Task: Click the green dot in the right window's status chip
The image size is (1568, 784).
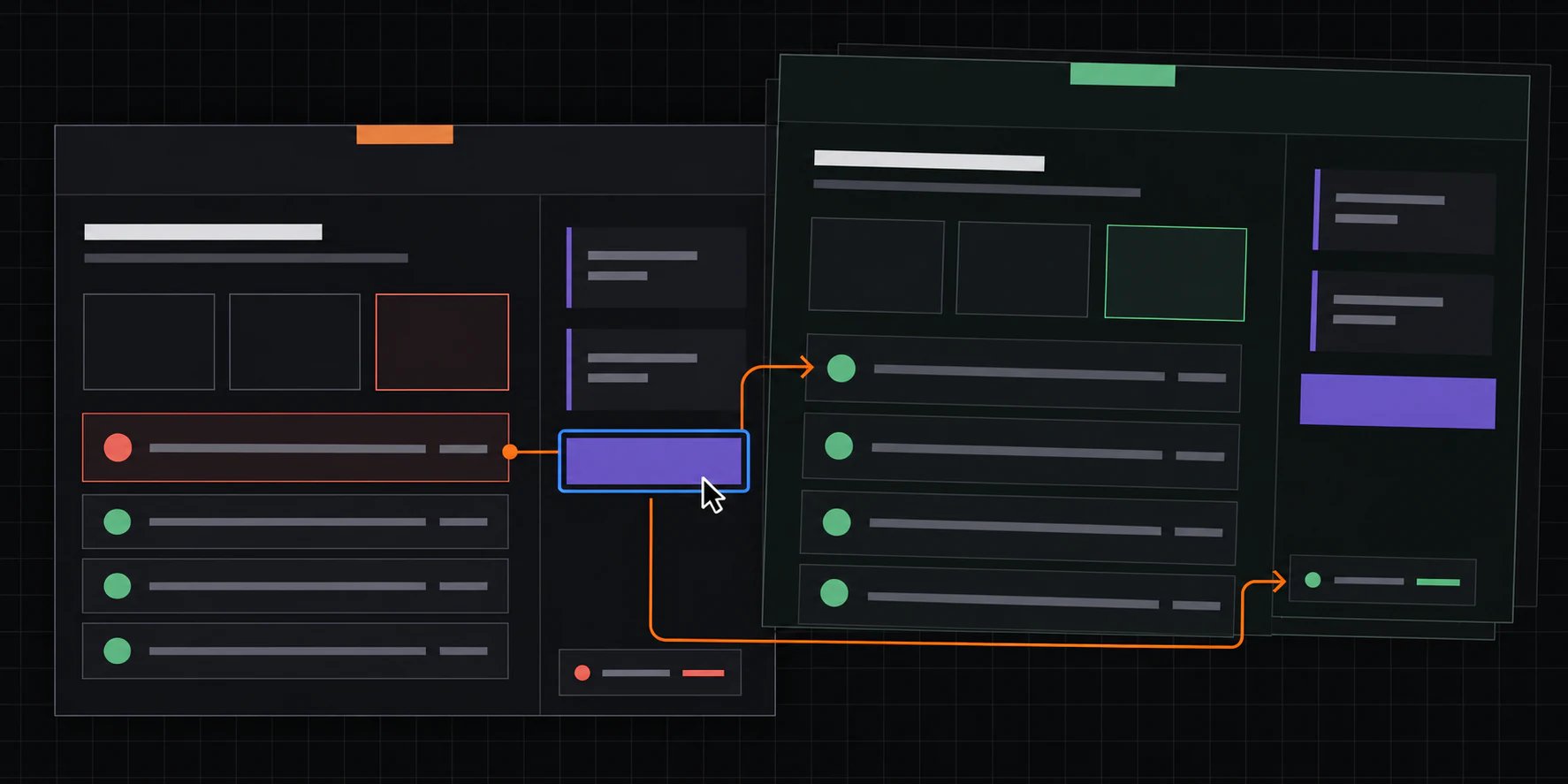Action: [x=1313, y=580]
